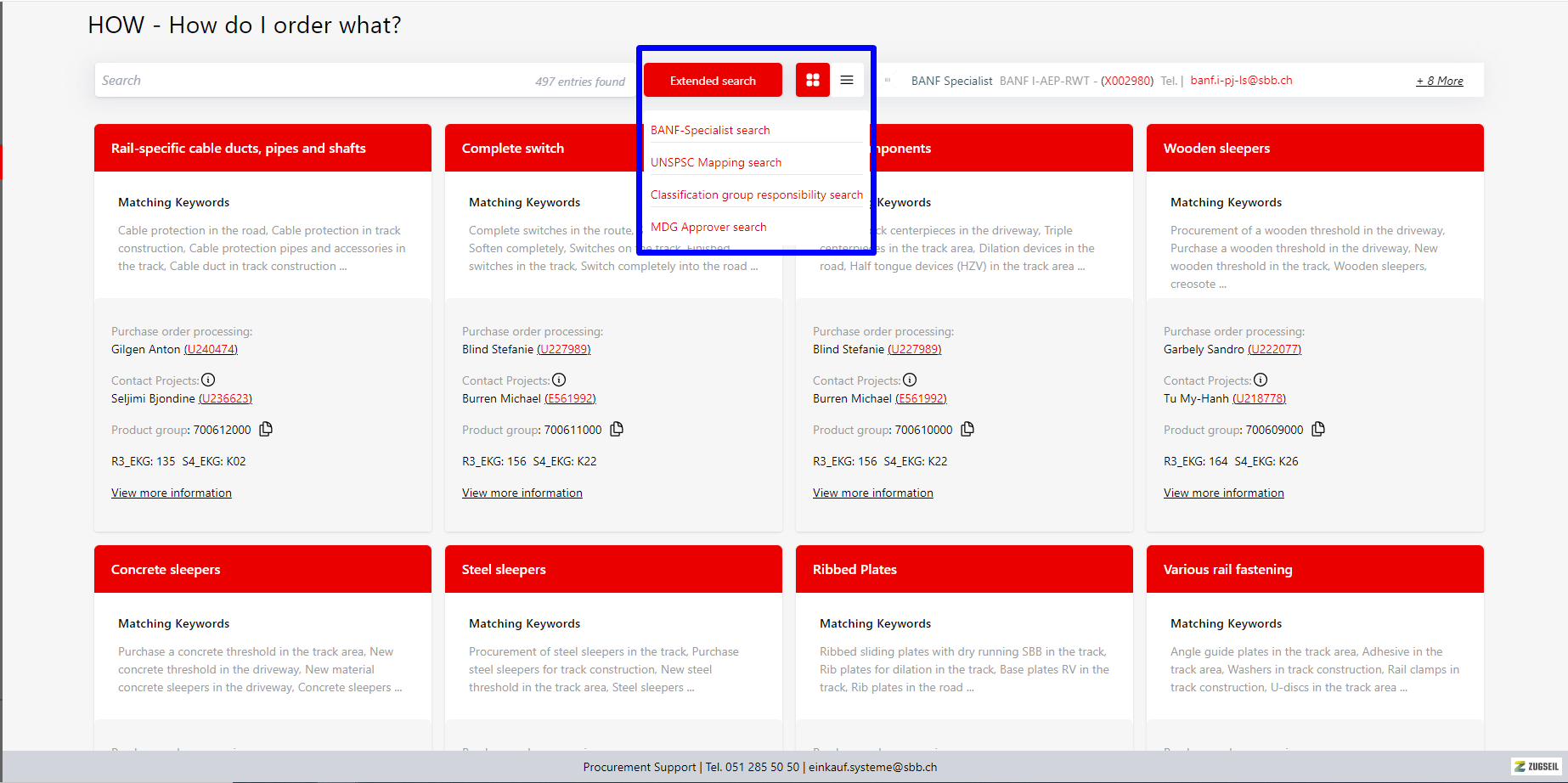The height and width of the screenshot is (783, 1568).
Task: Show Contact Projects info for Complete switch
Action: 559,380
